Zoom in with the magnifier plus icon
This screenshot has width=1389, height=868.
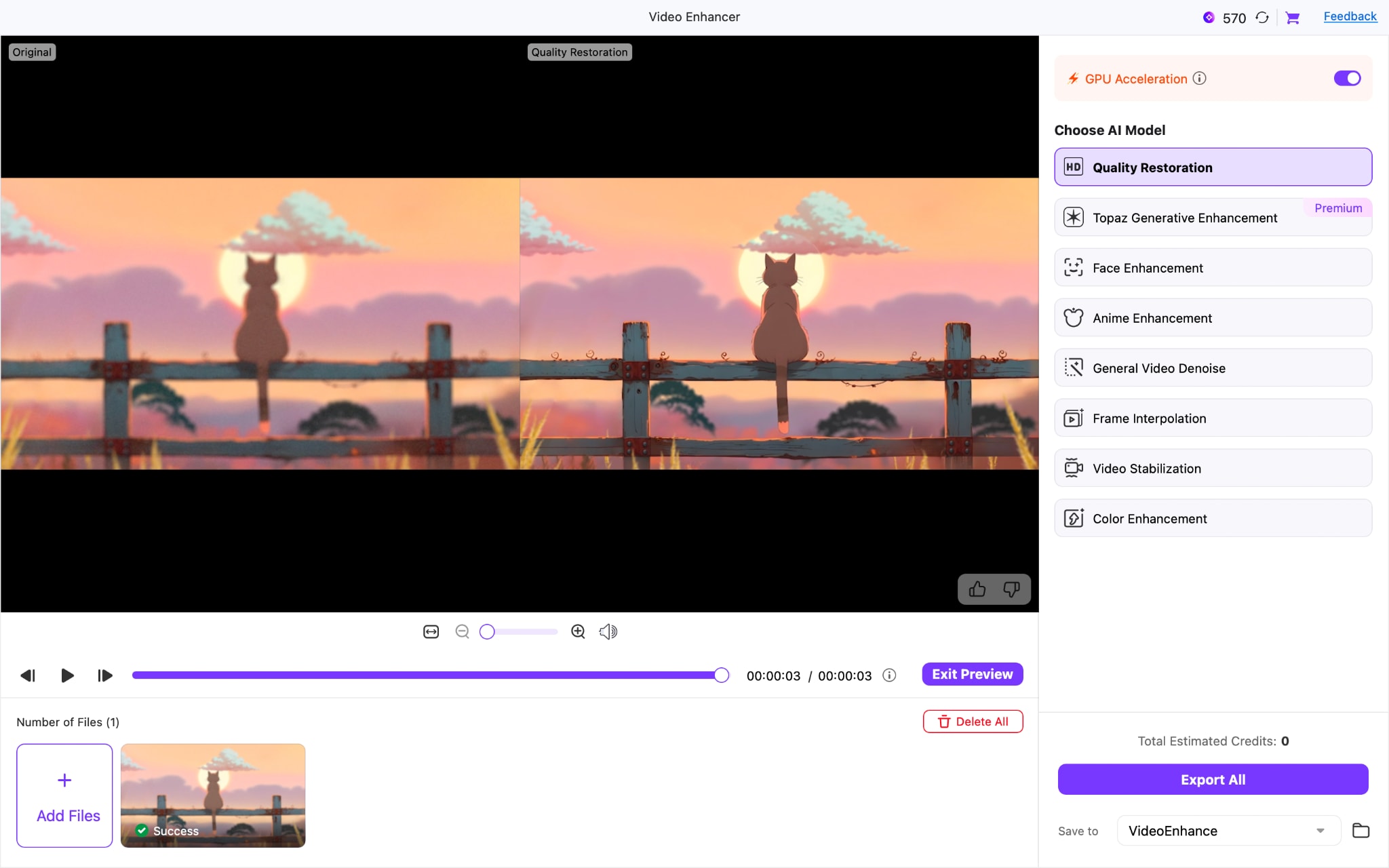coord(577,631)
